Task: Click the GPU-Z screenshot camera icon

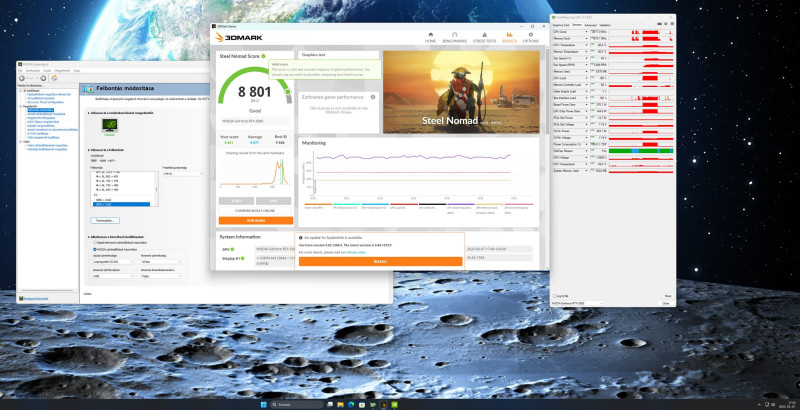Action: click(x=659, y=24)
